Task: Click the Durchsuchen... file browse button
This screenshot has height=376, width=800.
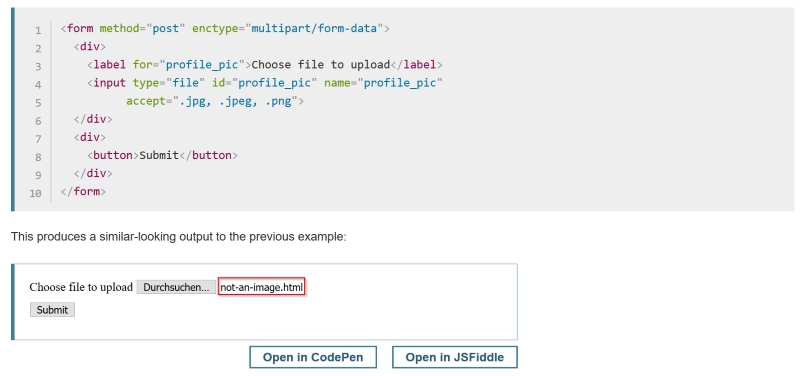Action: click(x=176, y=287)
